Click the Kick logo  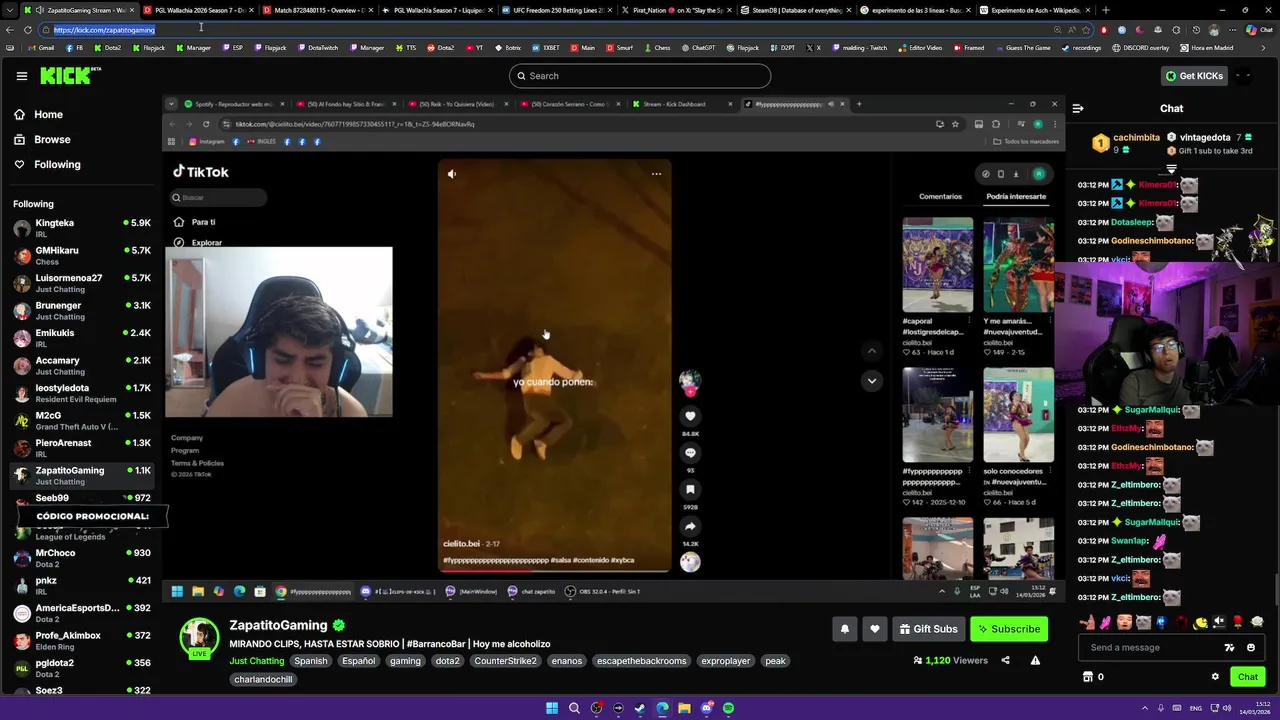pyautogui.click(x=70, y=75)
